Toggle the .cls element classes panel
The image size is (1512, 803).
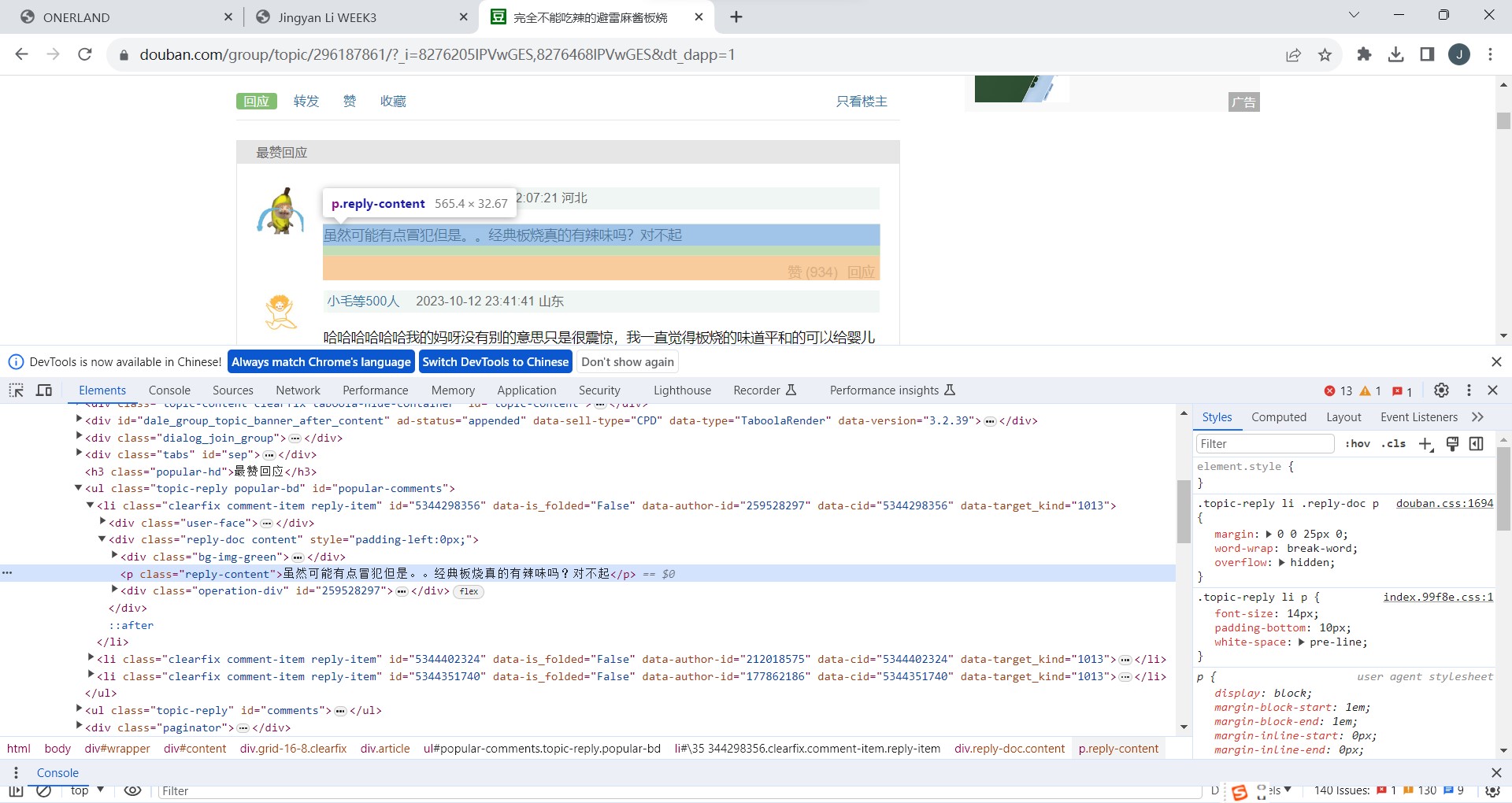(1394, 444)
